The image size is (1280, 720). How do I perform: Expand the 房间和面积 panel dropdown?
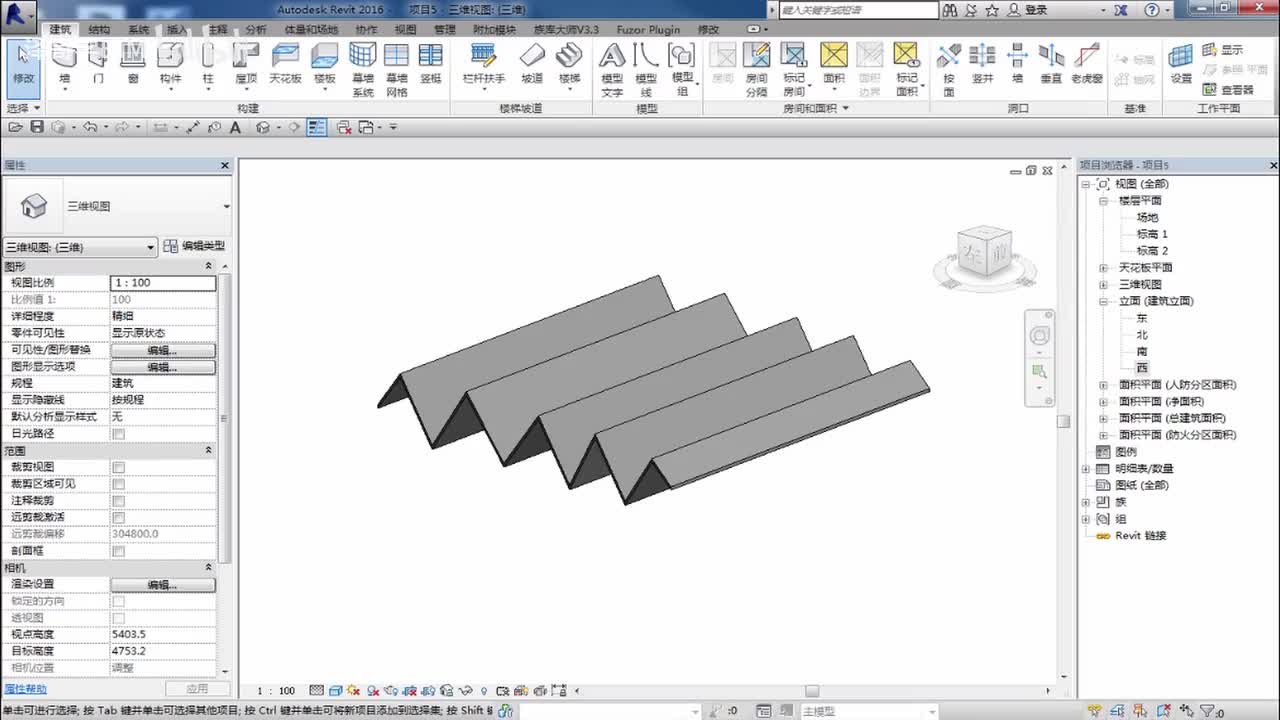pyautogui.click(x=845, y=108)
